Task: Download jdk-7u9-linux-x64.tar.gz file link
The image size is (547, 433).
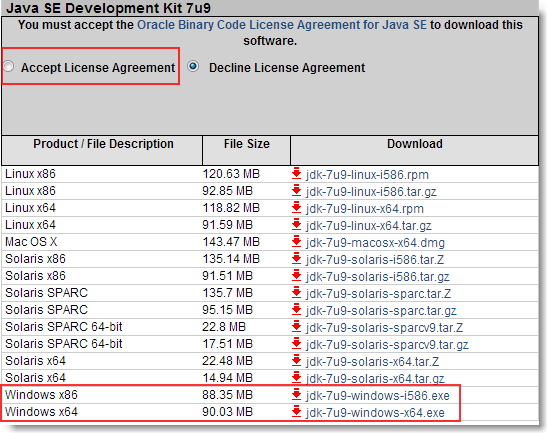Action: [369, 226]
